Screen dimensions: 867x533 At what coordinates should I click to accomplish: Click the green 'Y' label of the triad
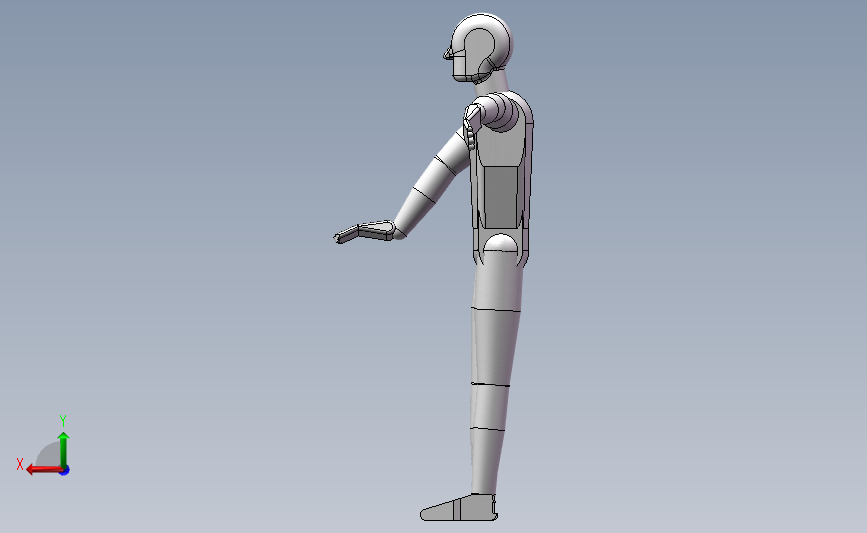pyautogui.click(x=62, y=421)
